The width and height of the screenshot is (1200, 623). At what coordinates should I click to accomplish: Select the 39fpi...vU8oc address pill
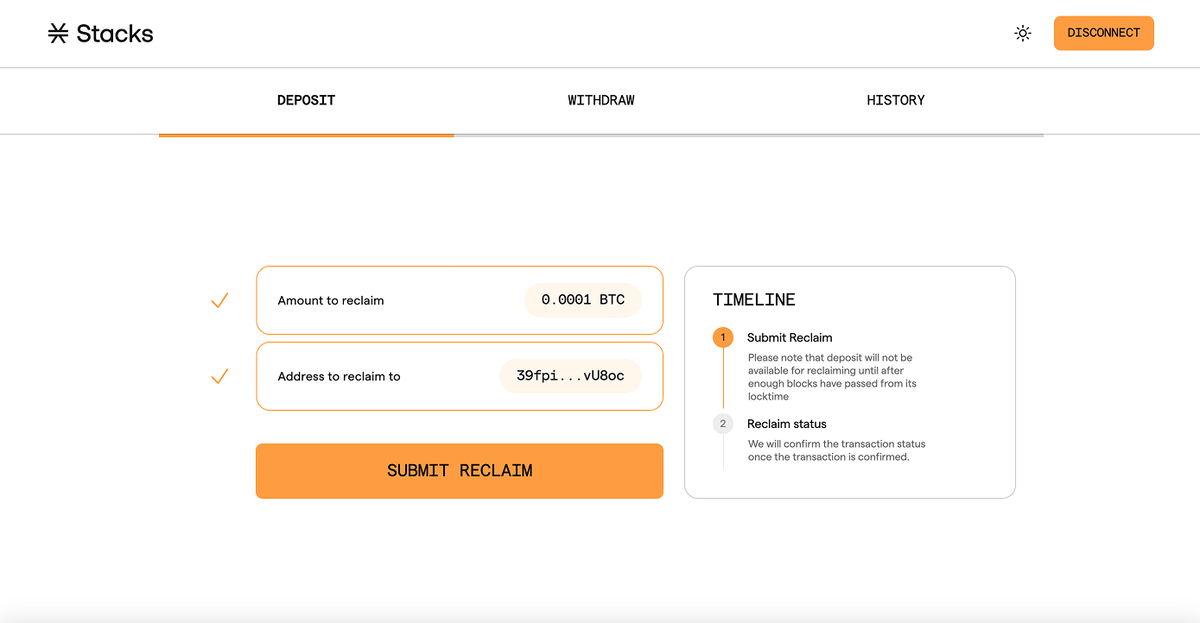click(x=570, y=376)
